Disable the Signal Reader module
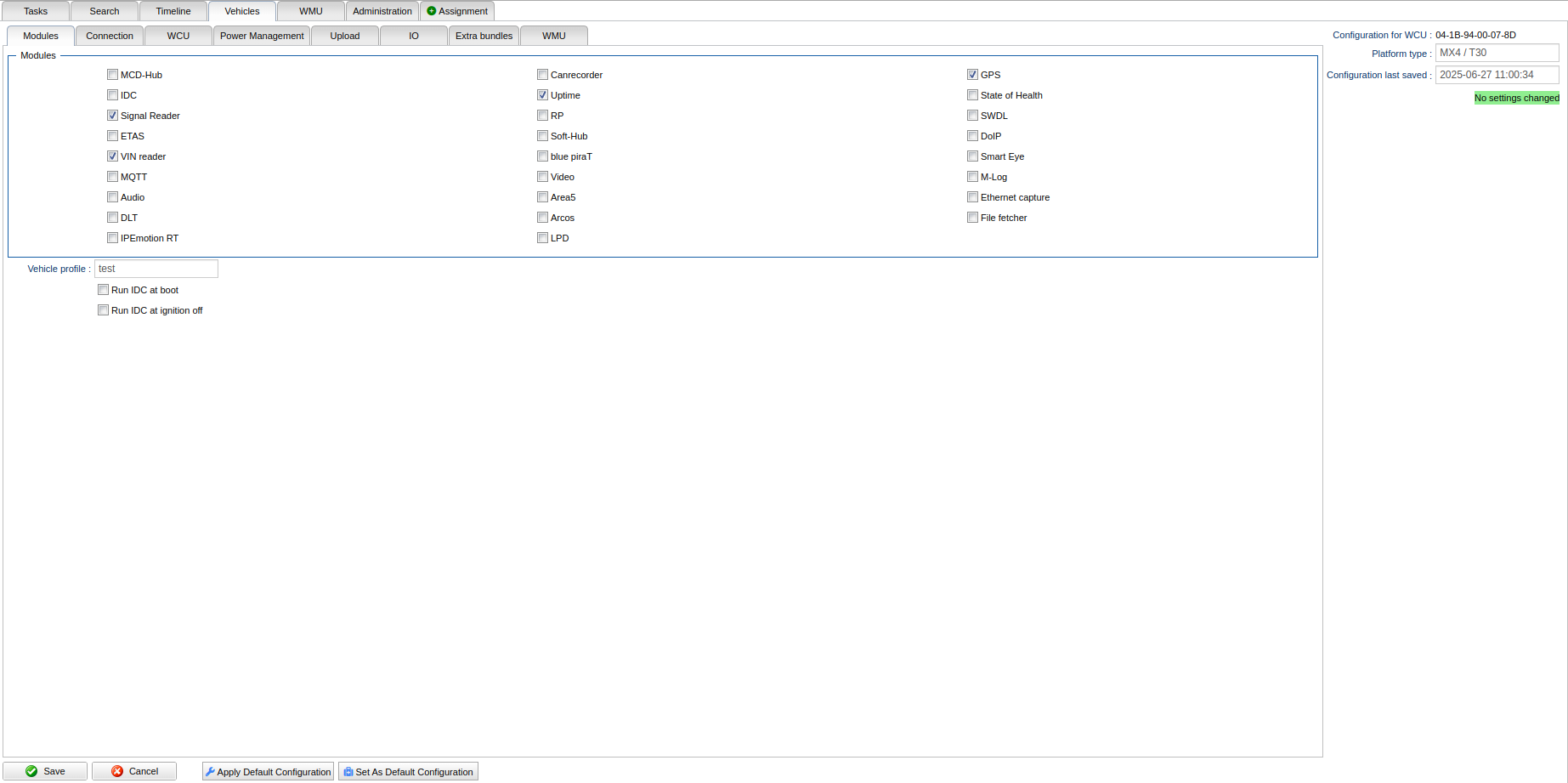Image resolution: width=1568 pixels, height=783 pixels. point(112,116)
